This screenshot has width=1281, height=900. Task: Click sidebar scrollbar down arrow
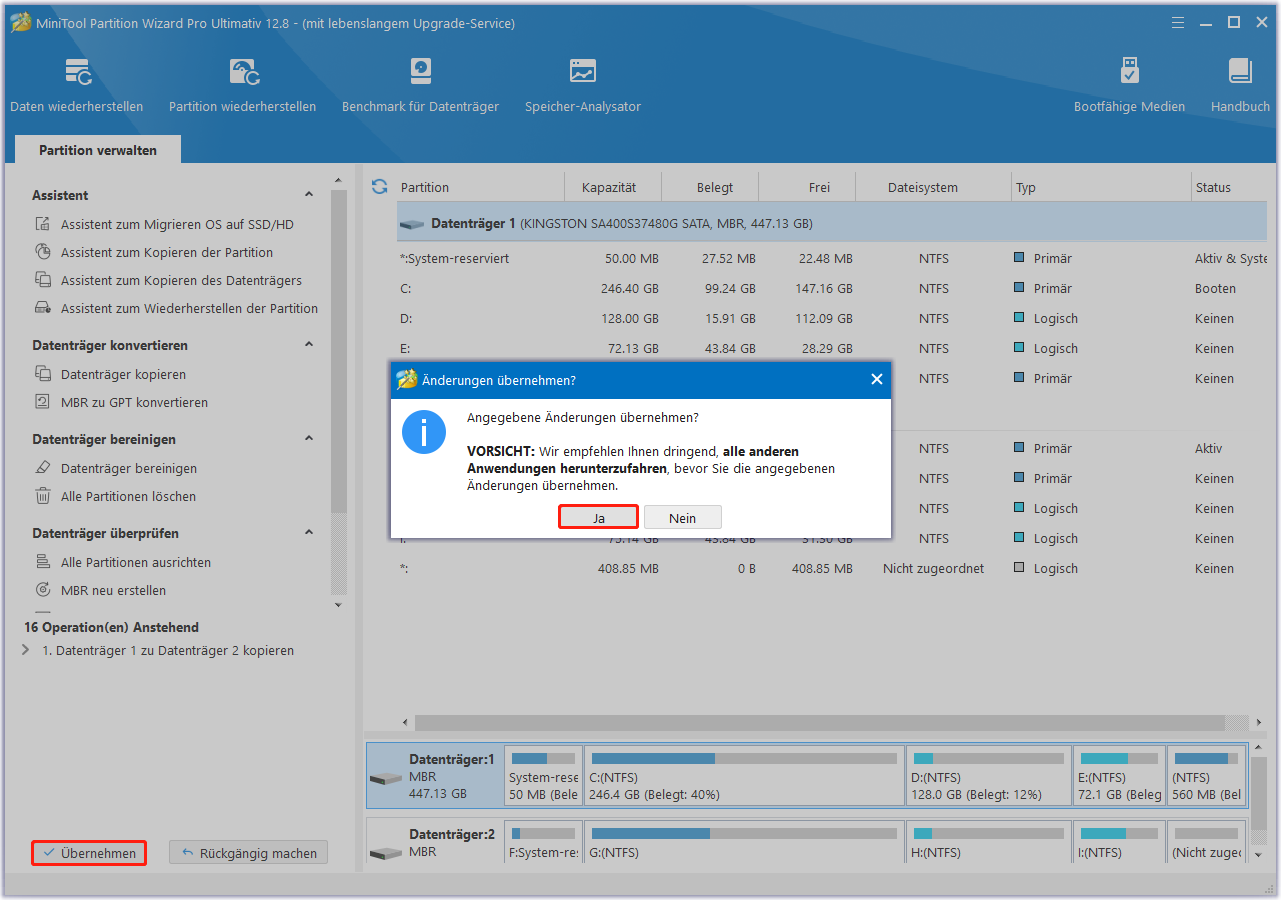tap(338, 605)
